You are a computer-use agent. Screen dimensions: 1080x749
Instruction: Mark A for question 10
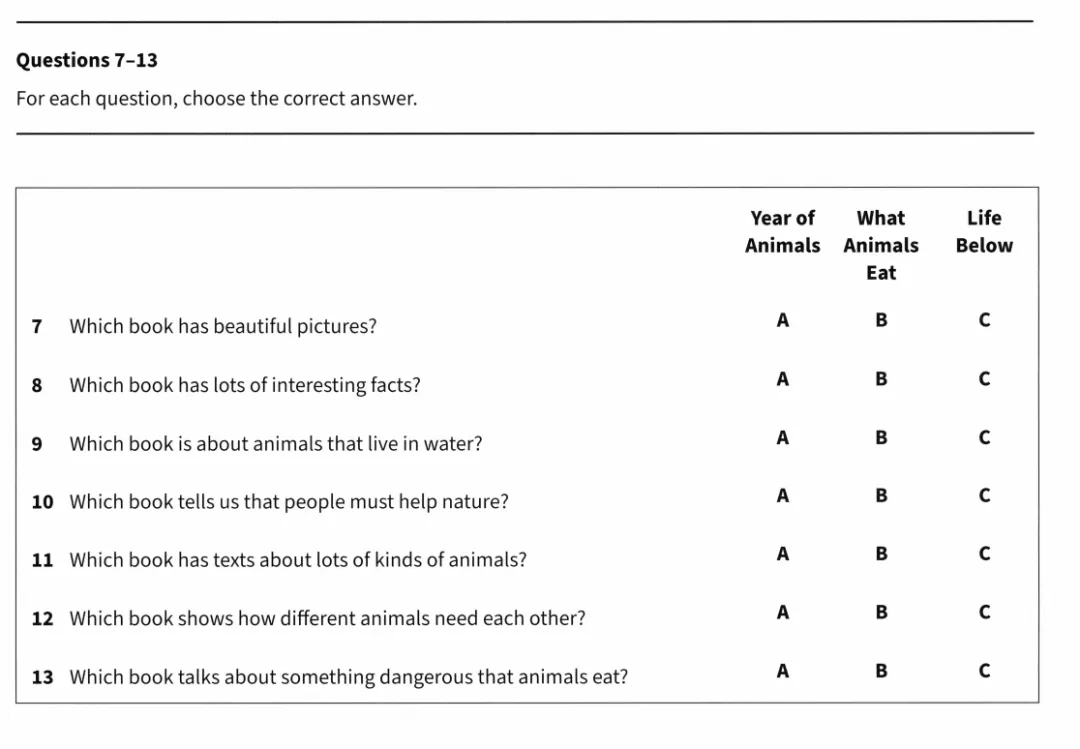click(x=782, y=495)
